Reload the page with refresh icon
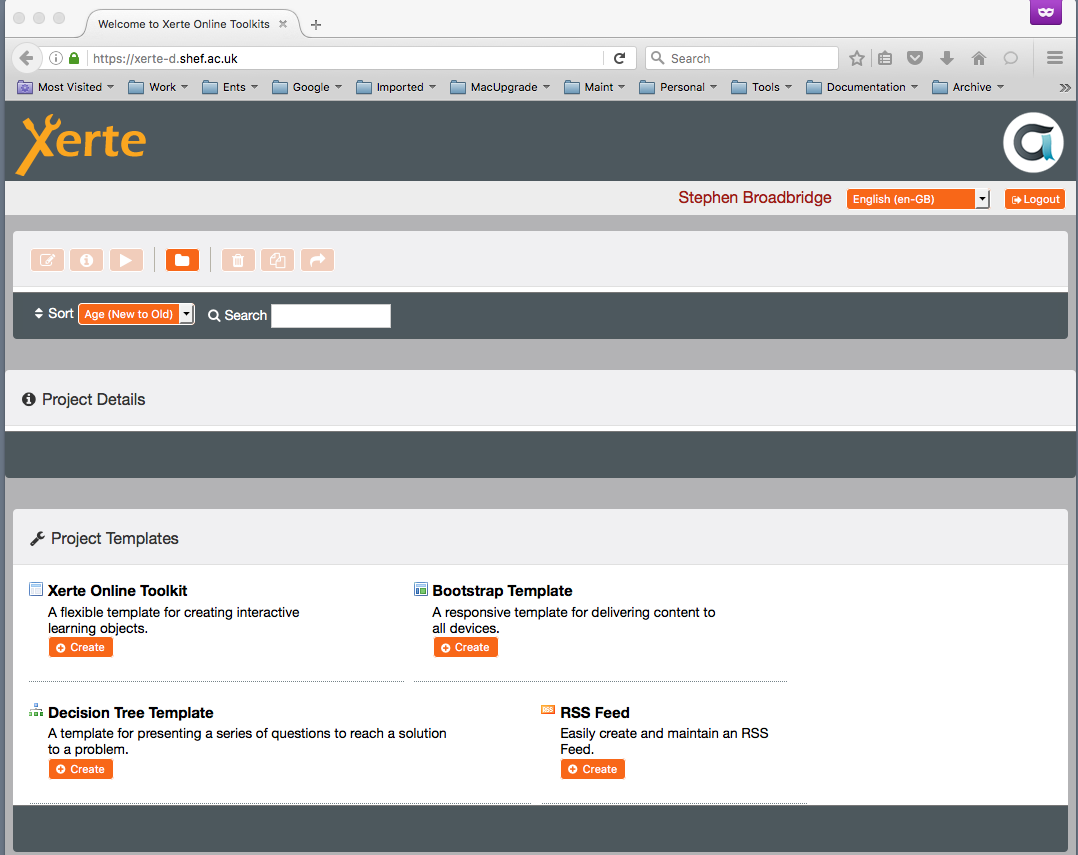The image size is (1078, 855). 619,58
